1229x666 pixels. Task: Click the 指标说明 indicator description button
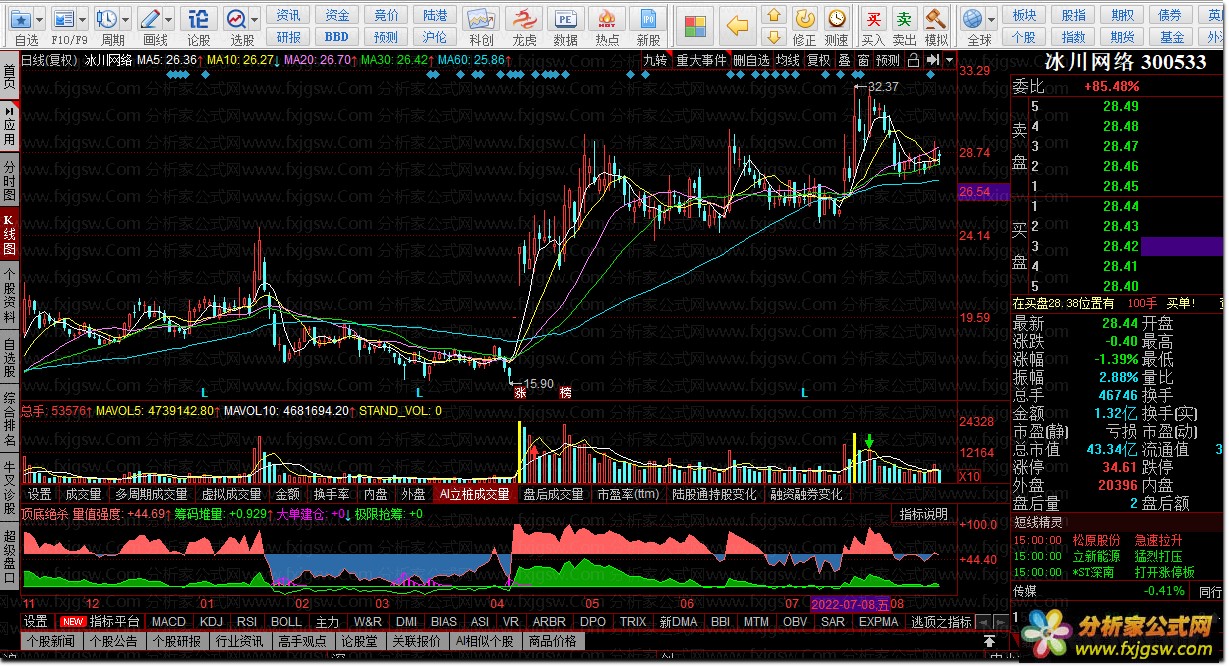point(923,514)
